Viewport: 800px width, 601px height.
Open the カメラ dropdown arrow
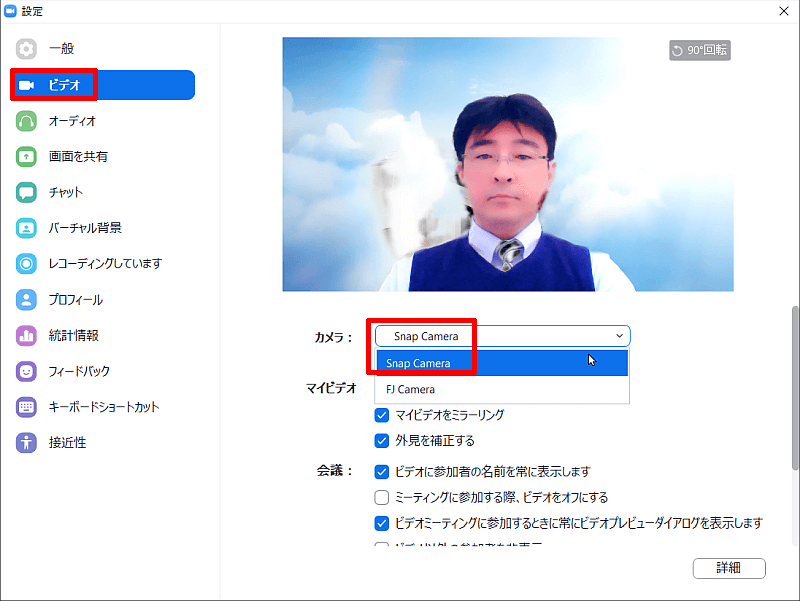(619, 336)
